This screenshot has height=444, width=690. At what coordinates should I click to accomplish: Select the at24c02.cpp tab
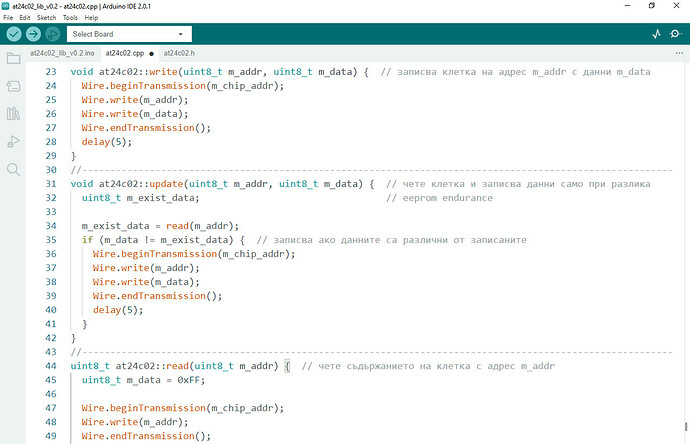(124, 53)
